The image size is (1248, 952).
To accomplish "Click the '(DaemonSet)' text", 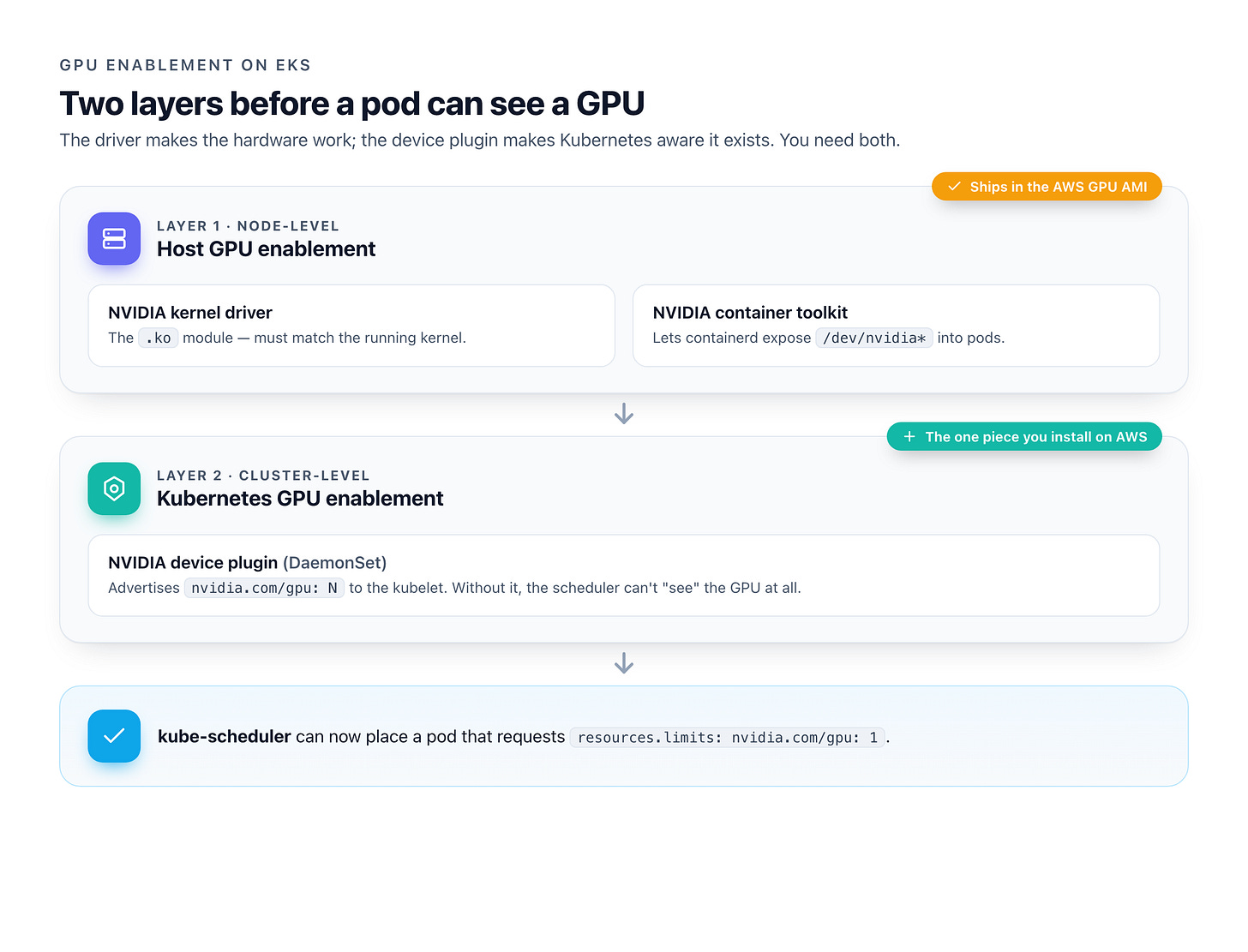I will click(335, 563).
